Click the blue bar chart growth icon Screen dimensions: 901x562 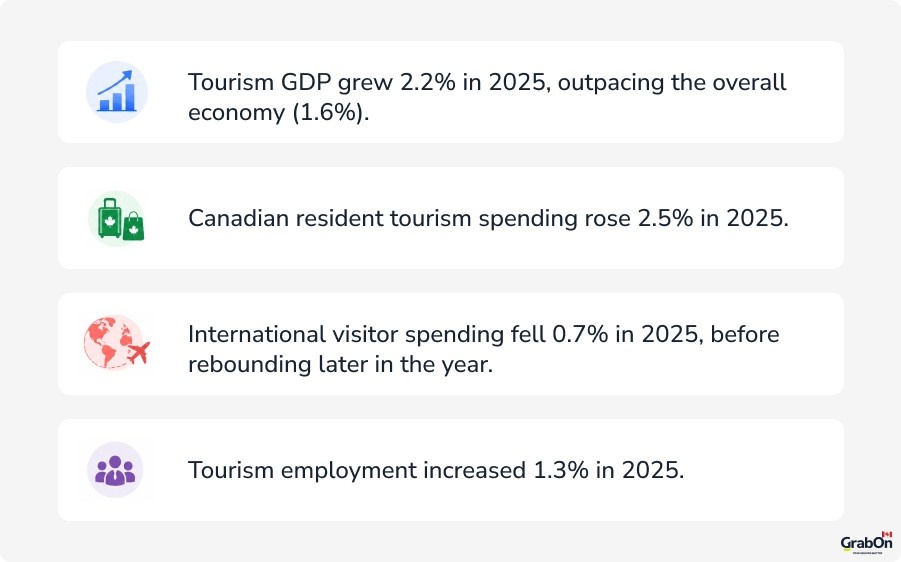(x=117, y=92)
